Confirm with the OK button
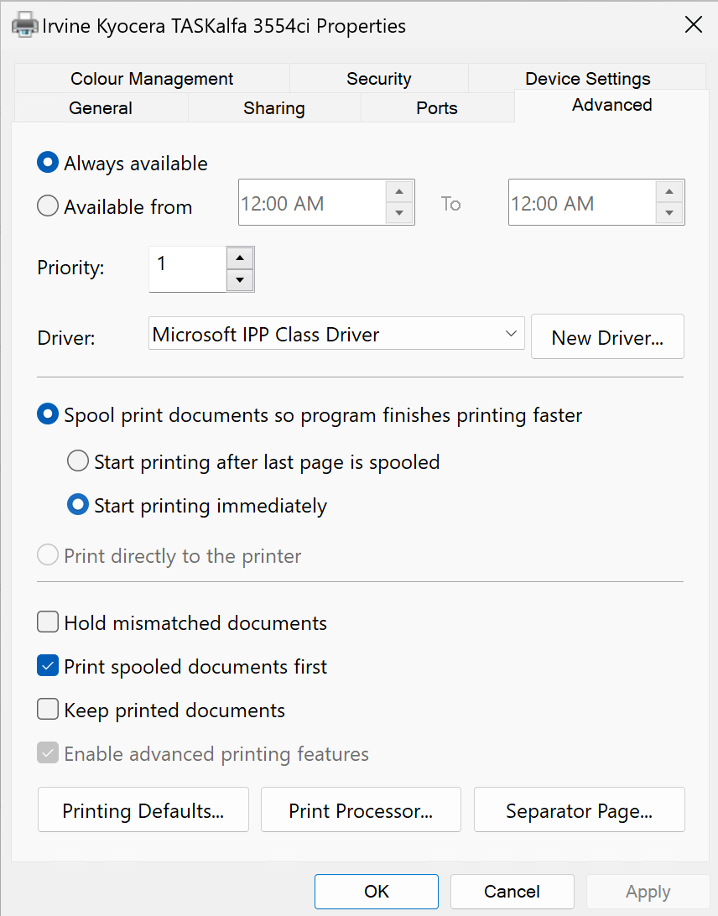 (x=376, y=891)
